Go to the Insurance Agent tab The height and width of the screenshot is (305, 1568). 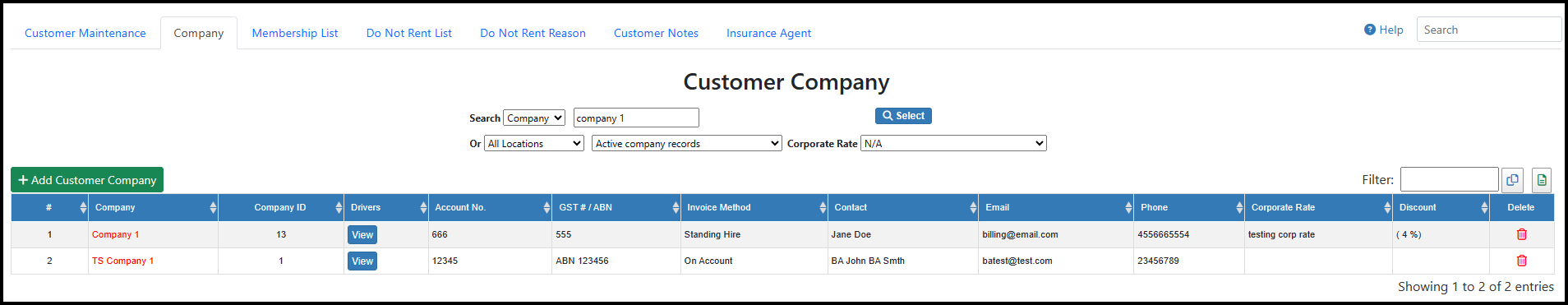[x=768, y=33]
